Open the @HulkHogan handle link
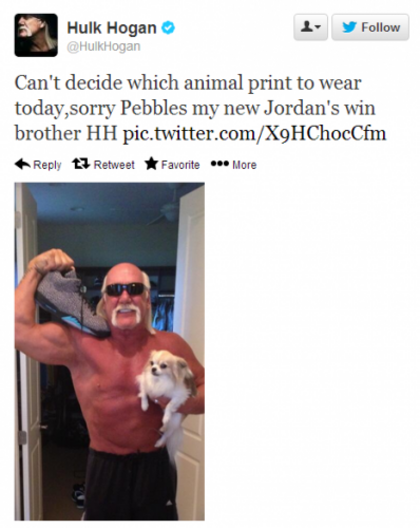 pyautogui.click(x=103, y=46)
